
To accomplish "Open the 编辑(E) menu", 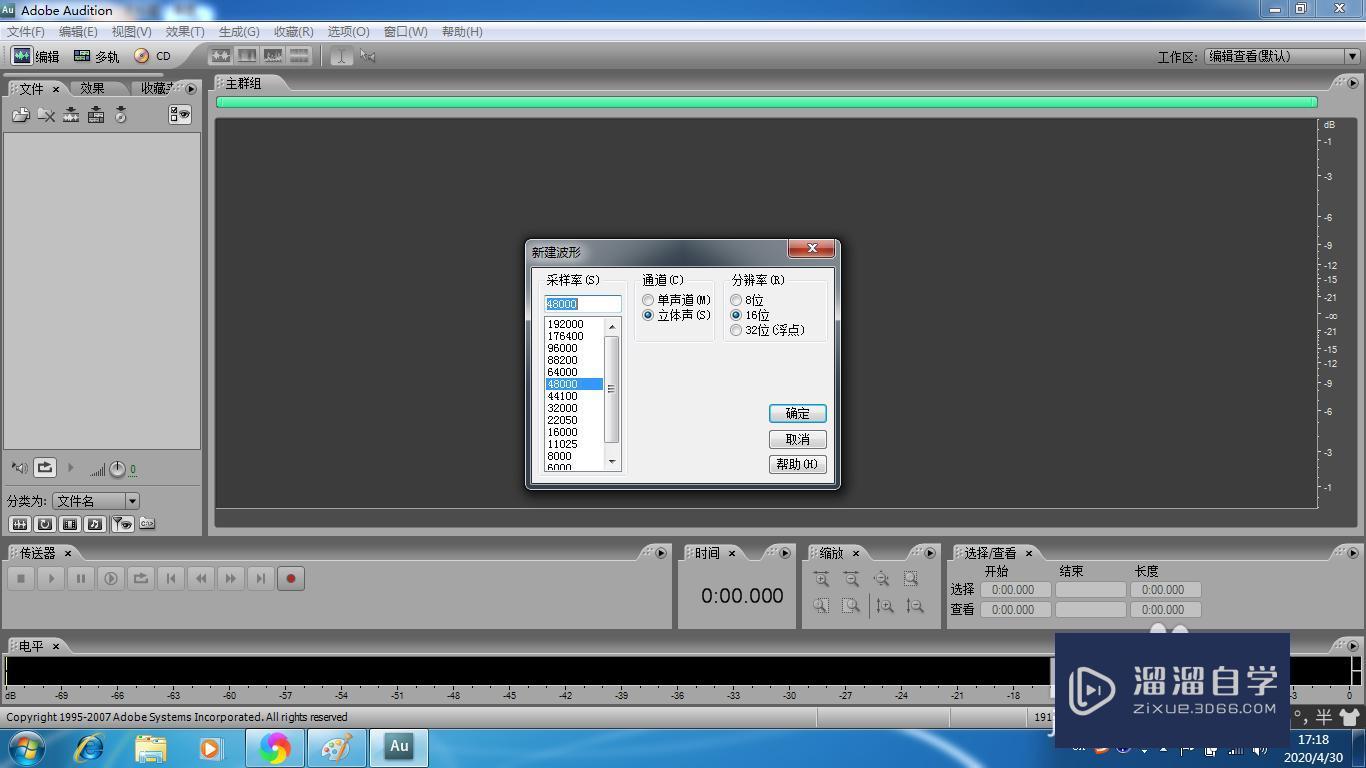I will (x=78, y=32).
